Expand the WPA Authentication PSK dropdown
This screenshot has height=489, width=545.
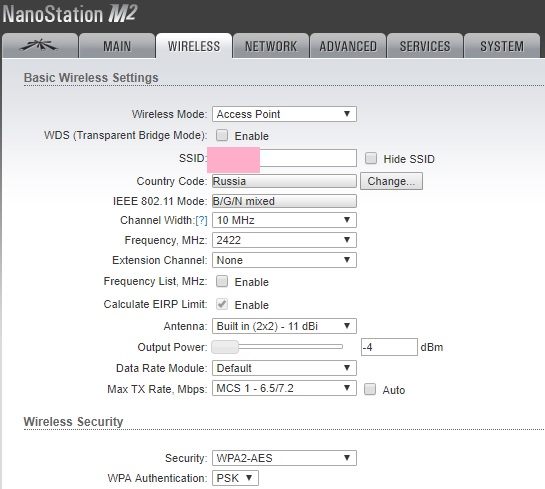pyautogui.click(x=235, y=478)
